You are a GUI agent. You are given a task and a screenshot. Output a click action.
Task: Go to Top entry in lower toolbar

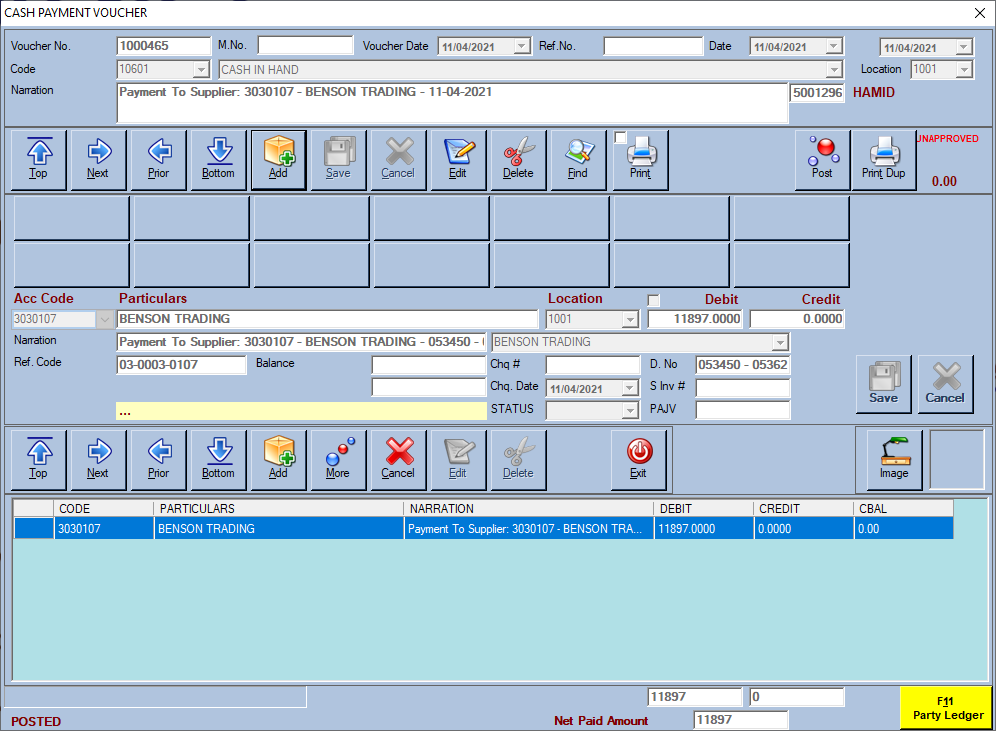(39, 460)
